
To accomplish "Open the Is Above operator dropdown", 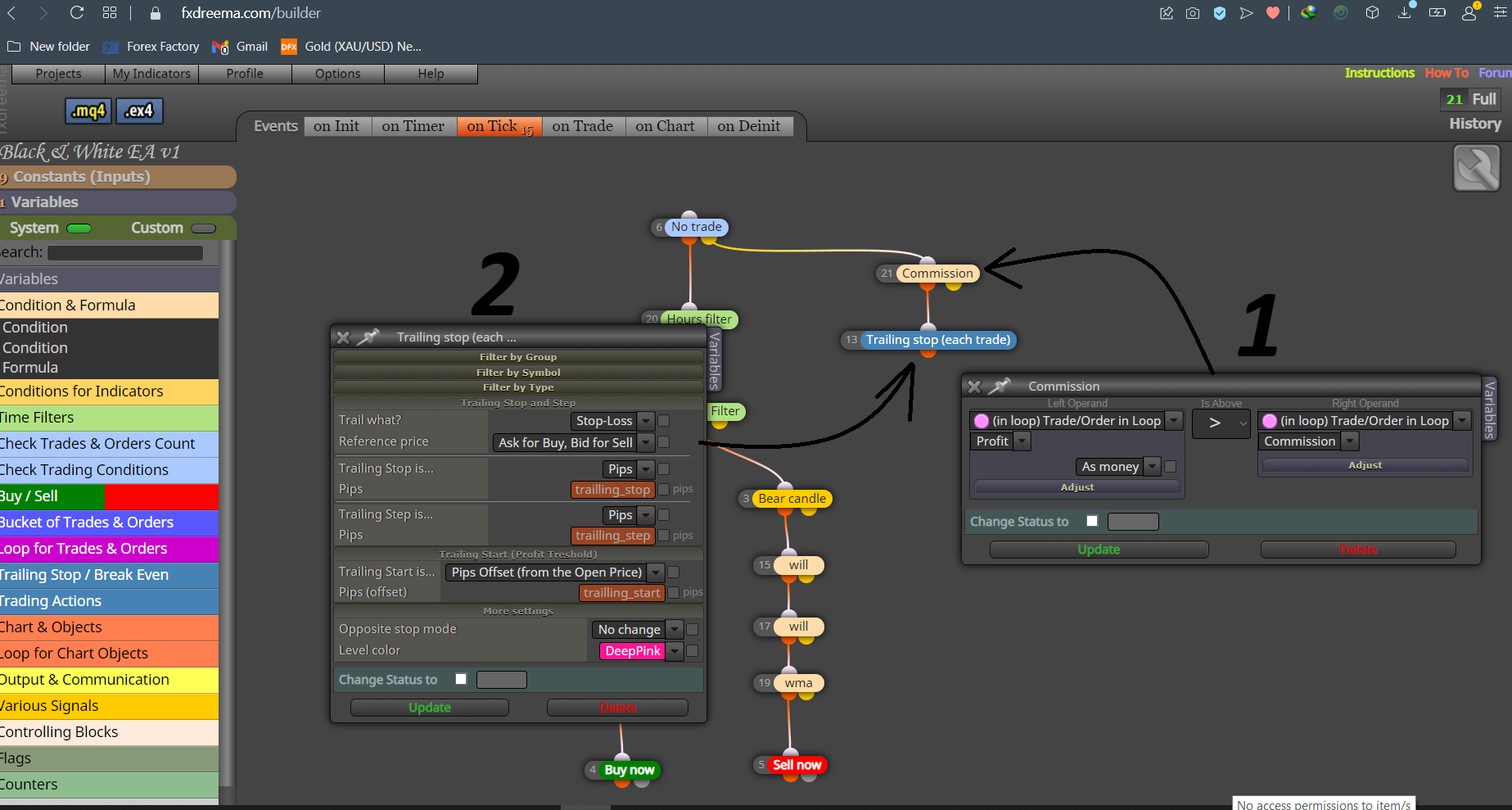I will point(1221,423).
